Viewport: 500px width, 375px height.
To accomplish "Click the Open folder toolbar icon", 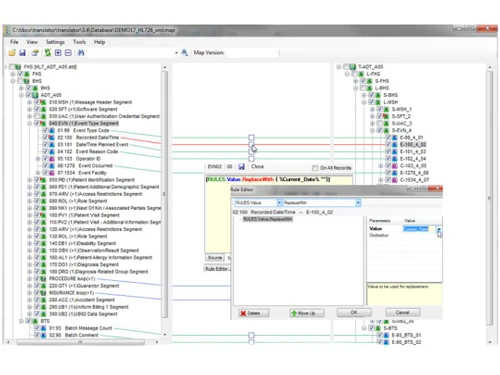I will pos(12,53).
